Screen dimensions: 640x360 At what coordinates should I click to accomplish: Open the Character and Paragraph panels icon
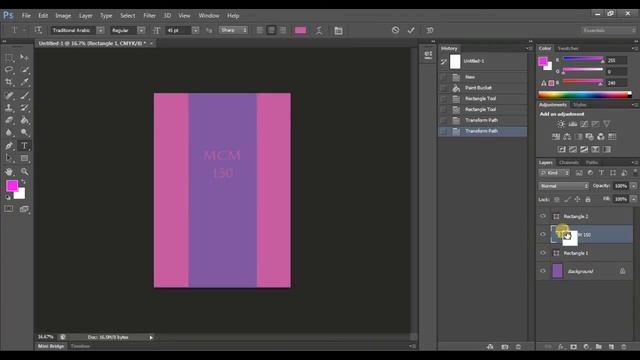pos(338,30)
